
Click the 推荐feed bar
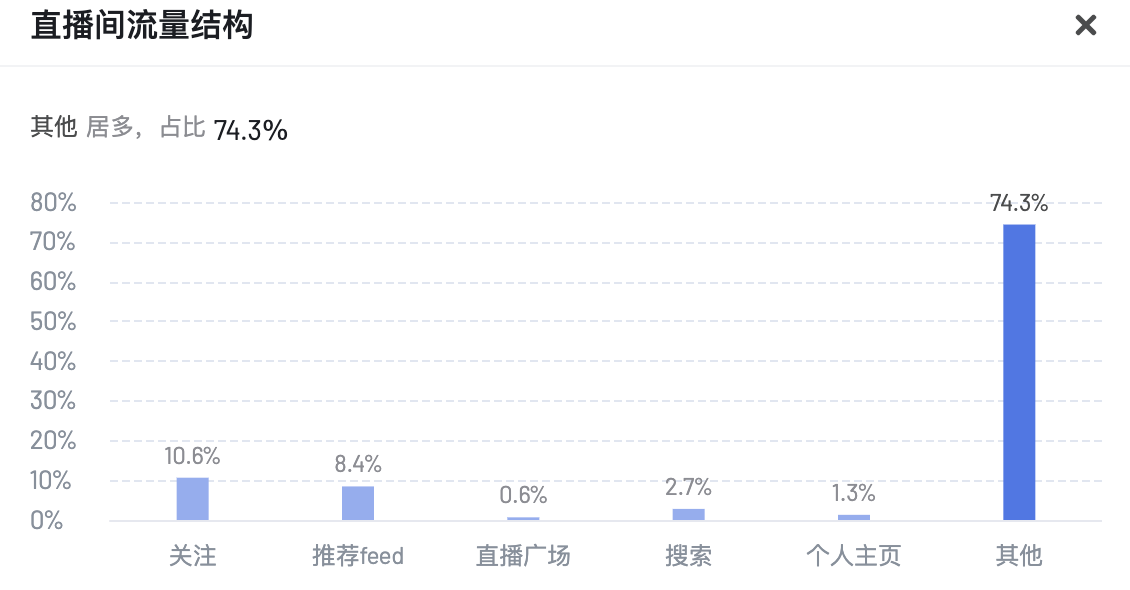click(357, 503)
